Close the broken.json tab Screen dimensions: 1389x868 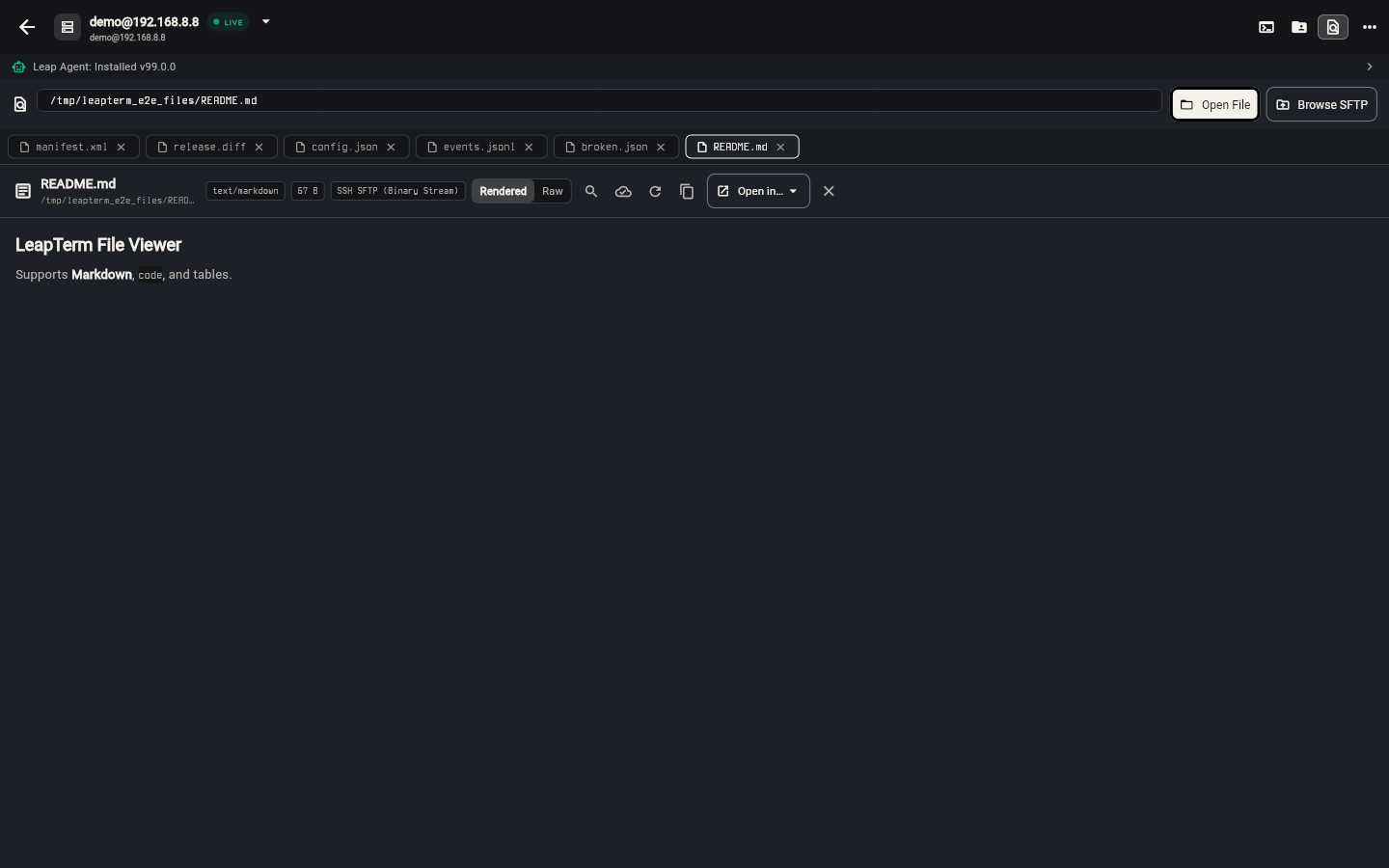coord(662,147)
